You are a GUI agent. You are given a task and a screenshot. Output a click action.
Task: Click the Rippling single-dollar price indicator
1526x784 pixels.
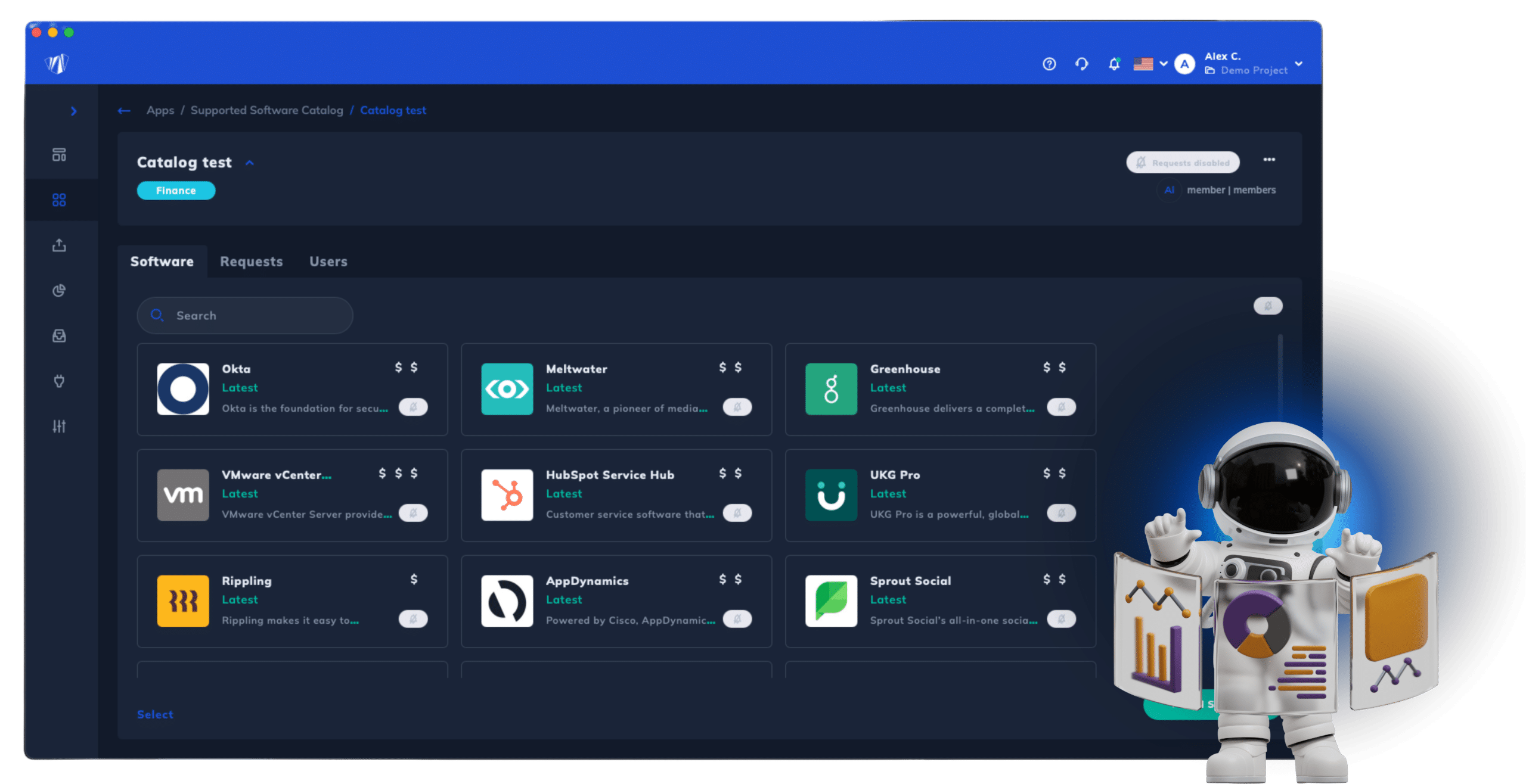pyautogui.click(x=414, y=579)
